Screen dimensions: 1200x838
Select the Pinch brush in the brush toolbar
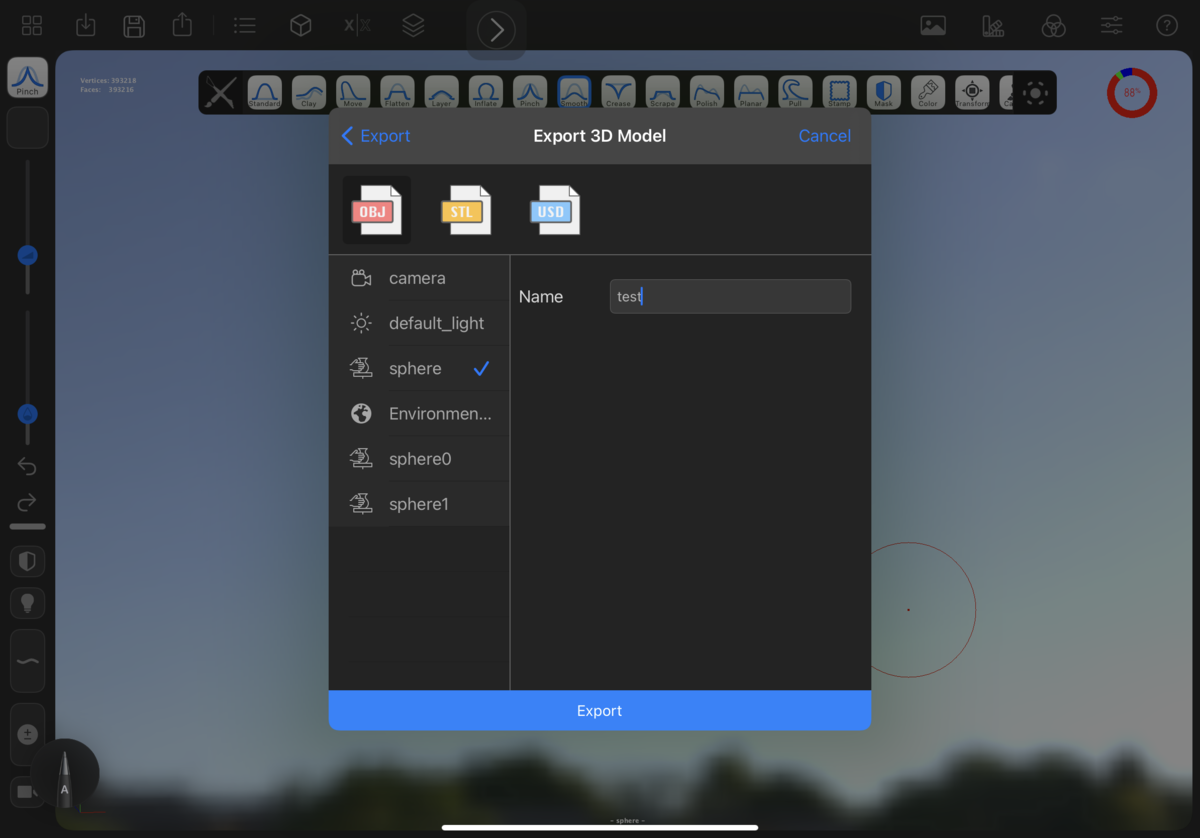pyautogui.click(x=530, y=92)
